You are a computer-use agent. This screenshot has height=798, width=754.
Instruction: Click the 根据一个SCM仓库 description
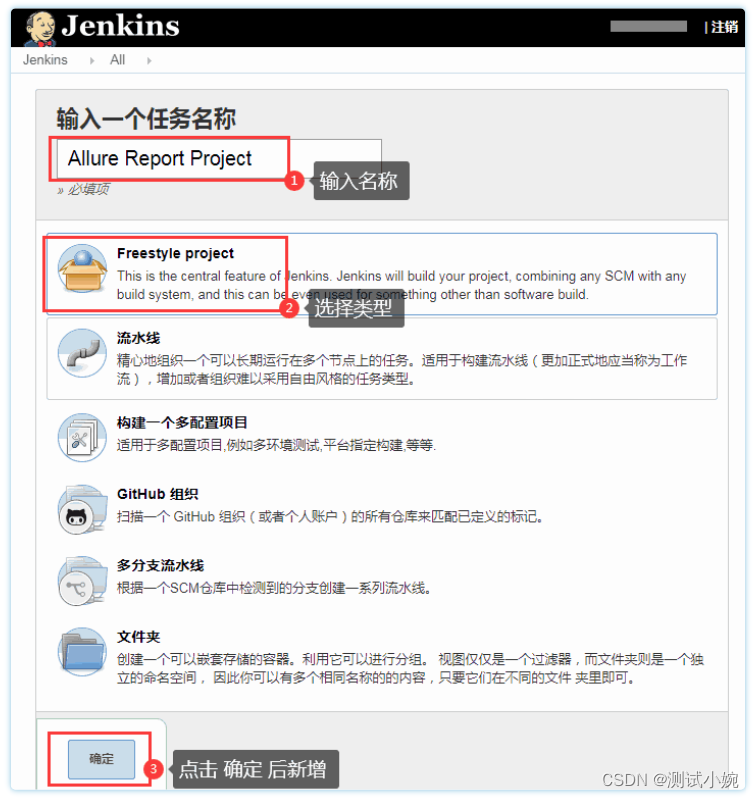click(274, 588)
